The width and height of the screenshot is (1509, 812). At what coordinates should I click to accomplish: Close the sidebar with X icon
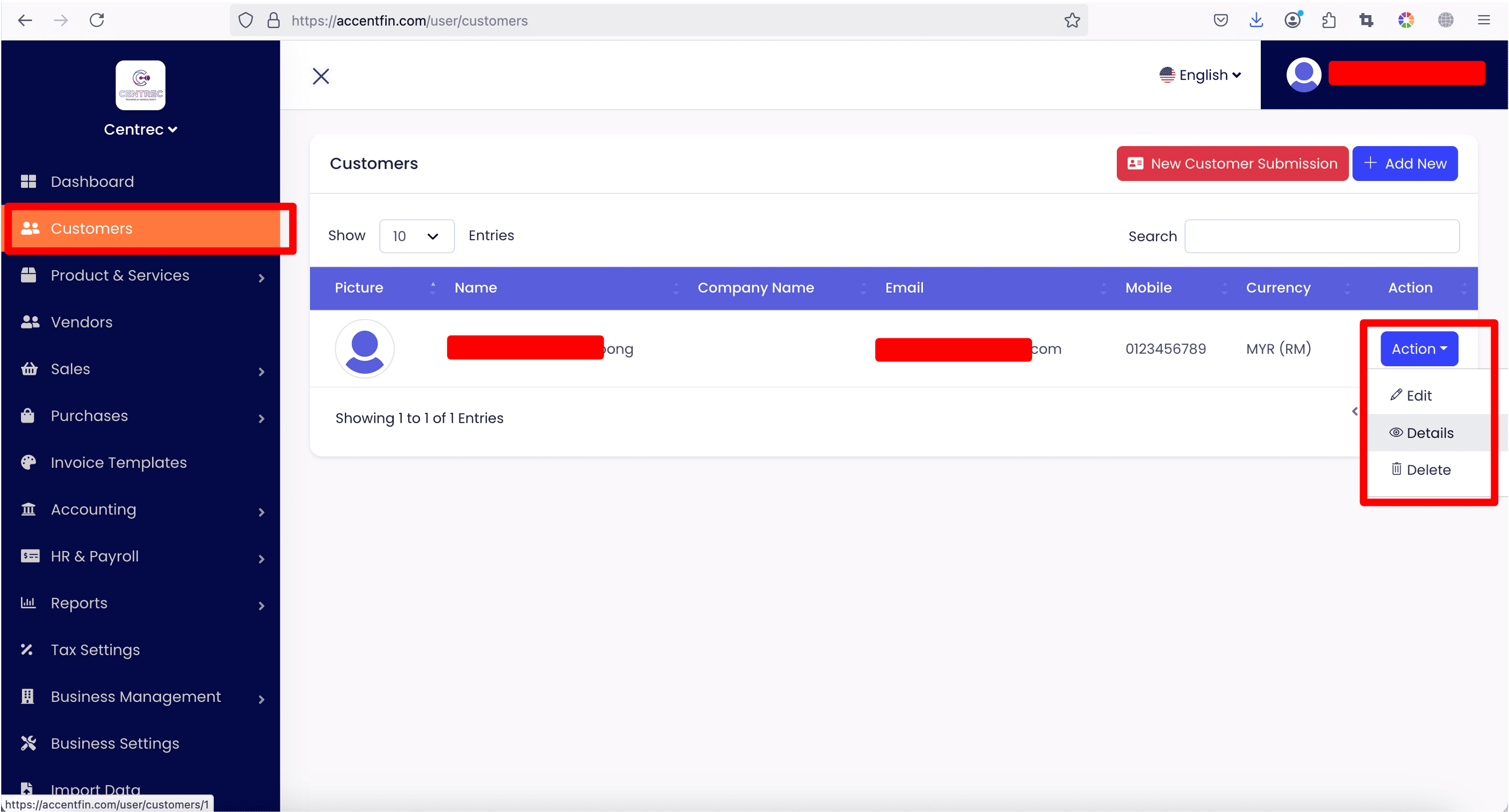321,76
